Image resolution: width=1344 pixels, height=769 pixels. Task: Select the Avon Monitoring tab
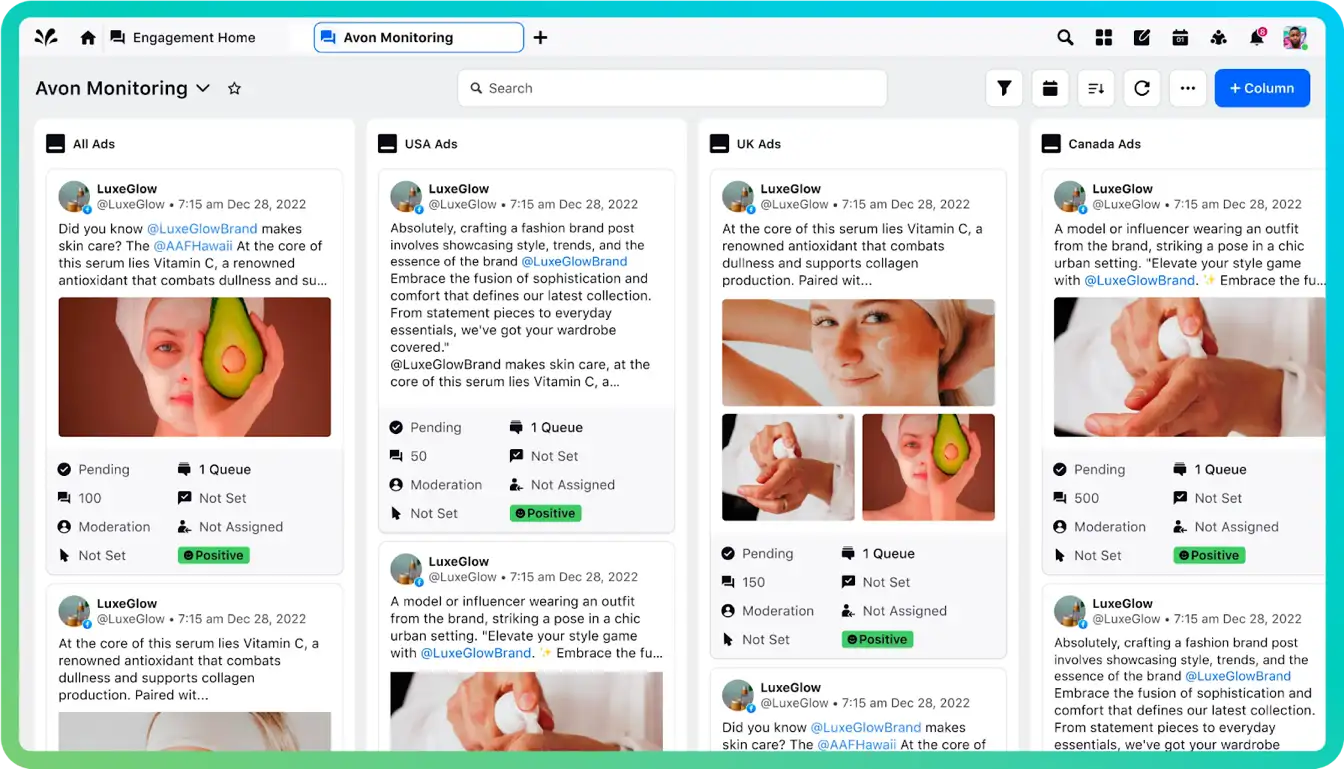point(418,38)
